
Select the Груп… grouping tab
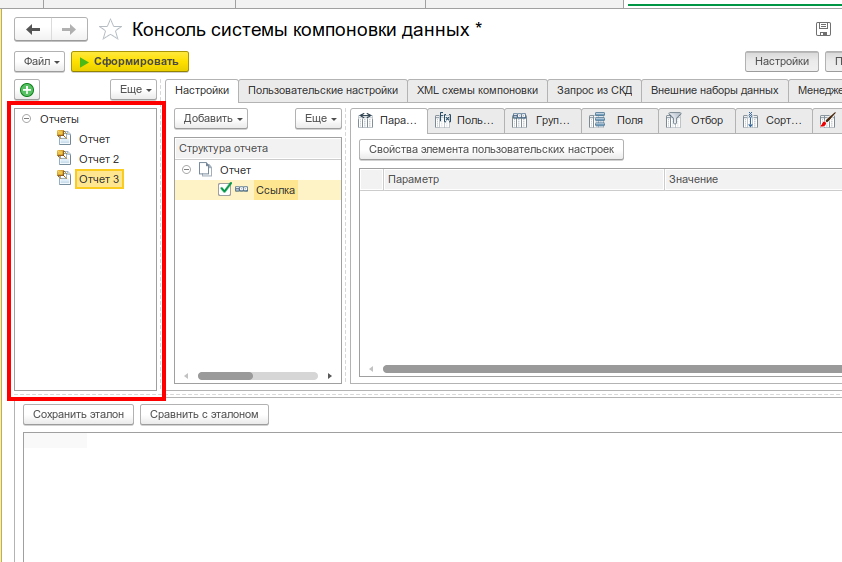[x=542, y=120]
